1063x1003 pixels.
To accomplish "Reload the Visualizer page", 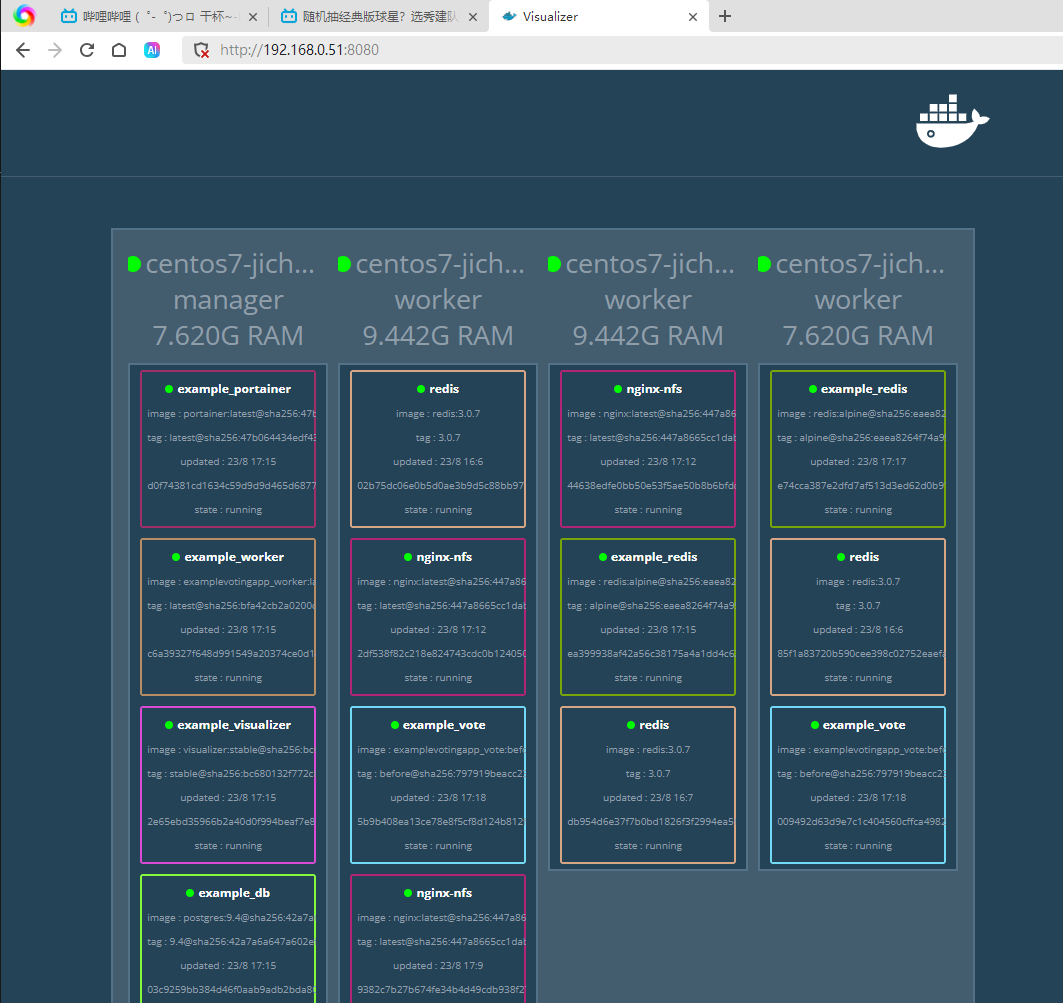I will (87, 50).
